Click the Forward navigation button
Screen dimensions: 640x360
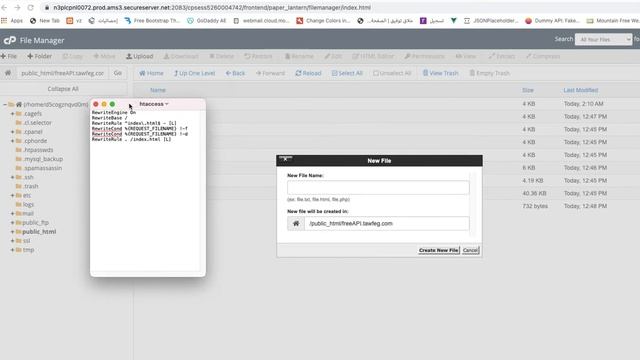coord(270,73)
